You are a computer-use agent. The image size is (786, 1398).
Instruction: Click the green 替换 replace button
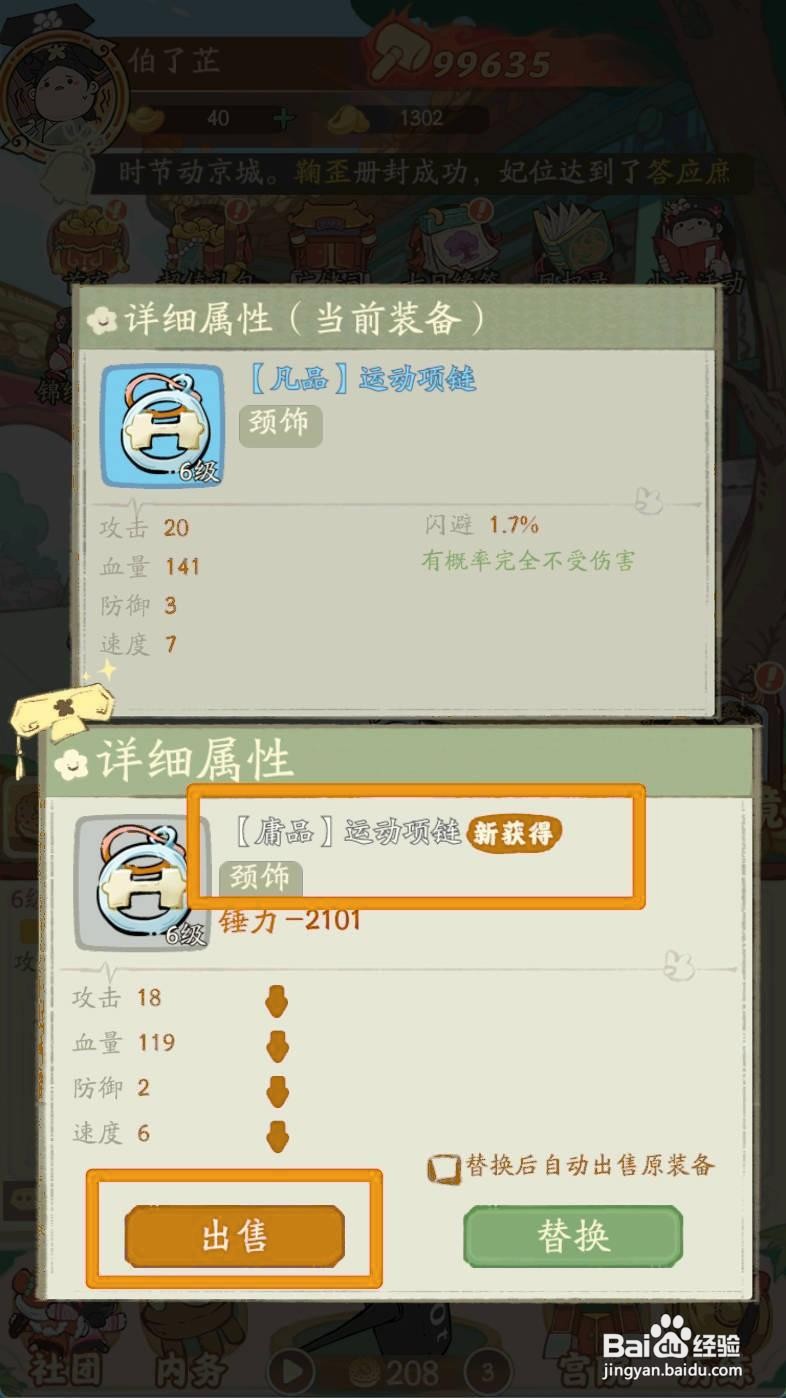click(573, 1237)
